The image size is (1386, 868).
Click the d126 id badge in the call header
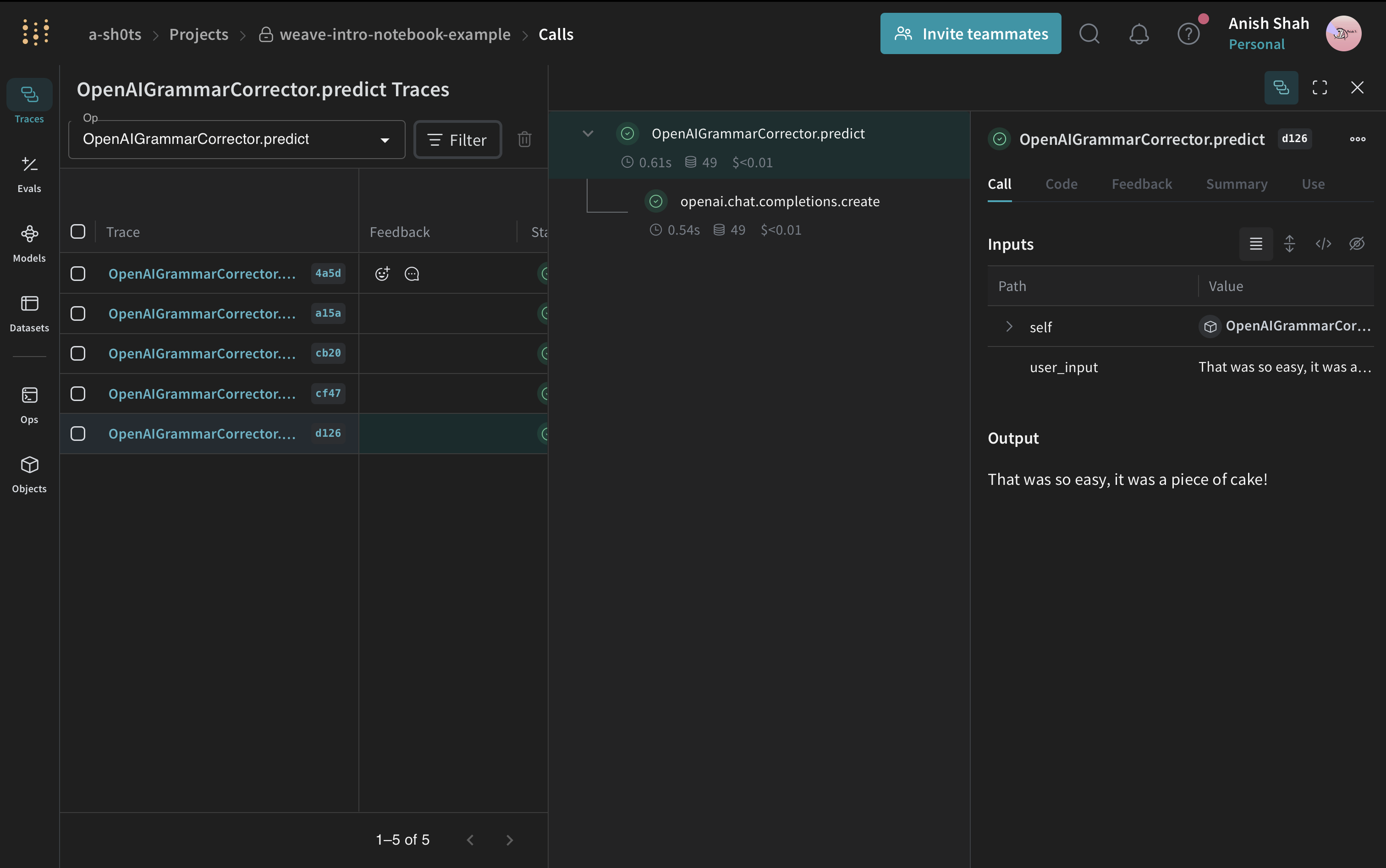click(1294, 138)
